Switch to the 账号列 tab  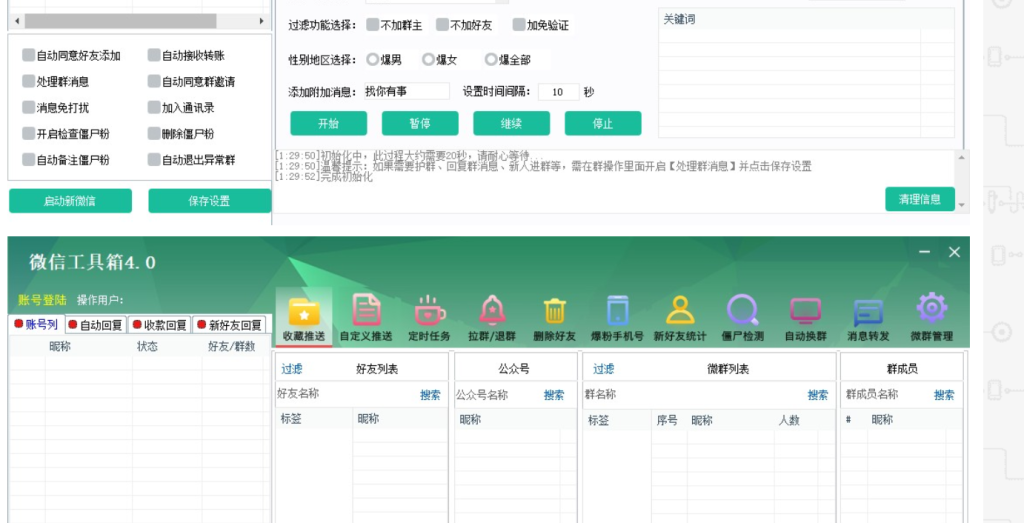tap(36, 325)
